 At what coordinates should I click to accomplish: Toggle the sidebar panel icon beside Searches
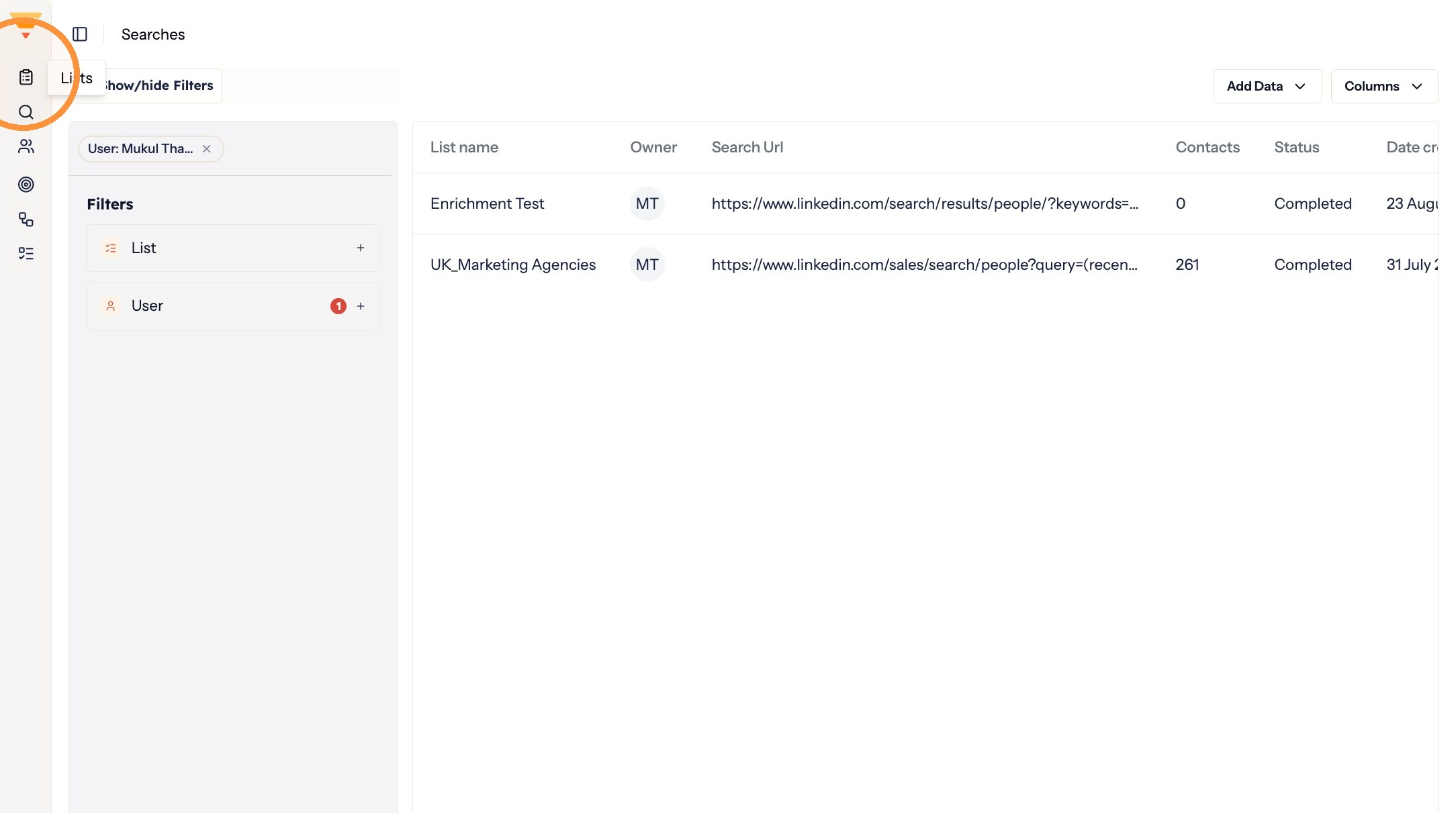tap(80, 34)
